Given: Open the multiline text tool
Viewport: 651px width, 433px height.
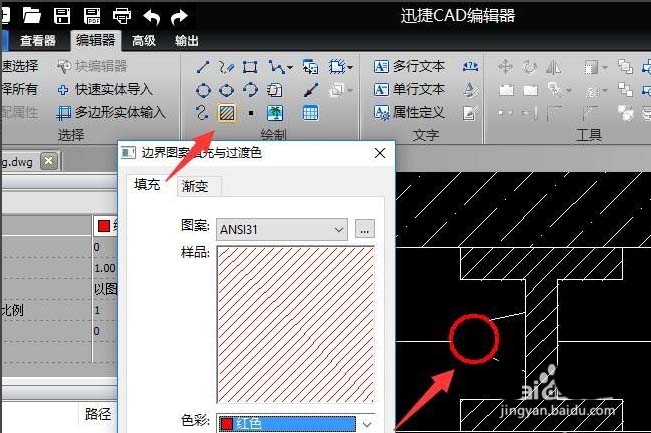Looking at the screenshot, I should click(x=409, y=66).
